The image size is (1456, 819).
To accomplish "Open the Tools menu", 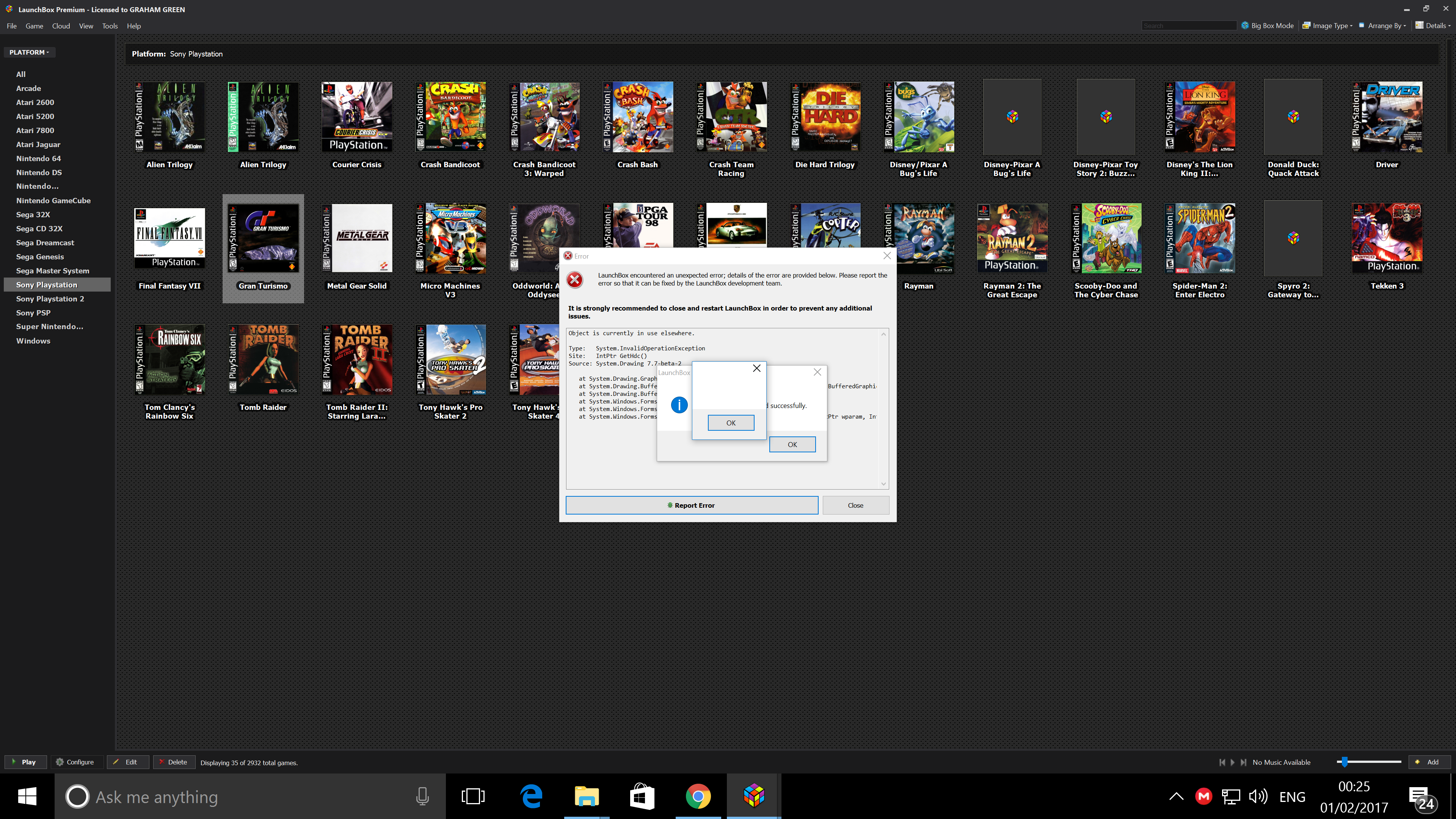I will (x=110, y=26).
